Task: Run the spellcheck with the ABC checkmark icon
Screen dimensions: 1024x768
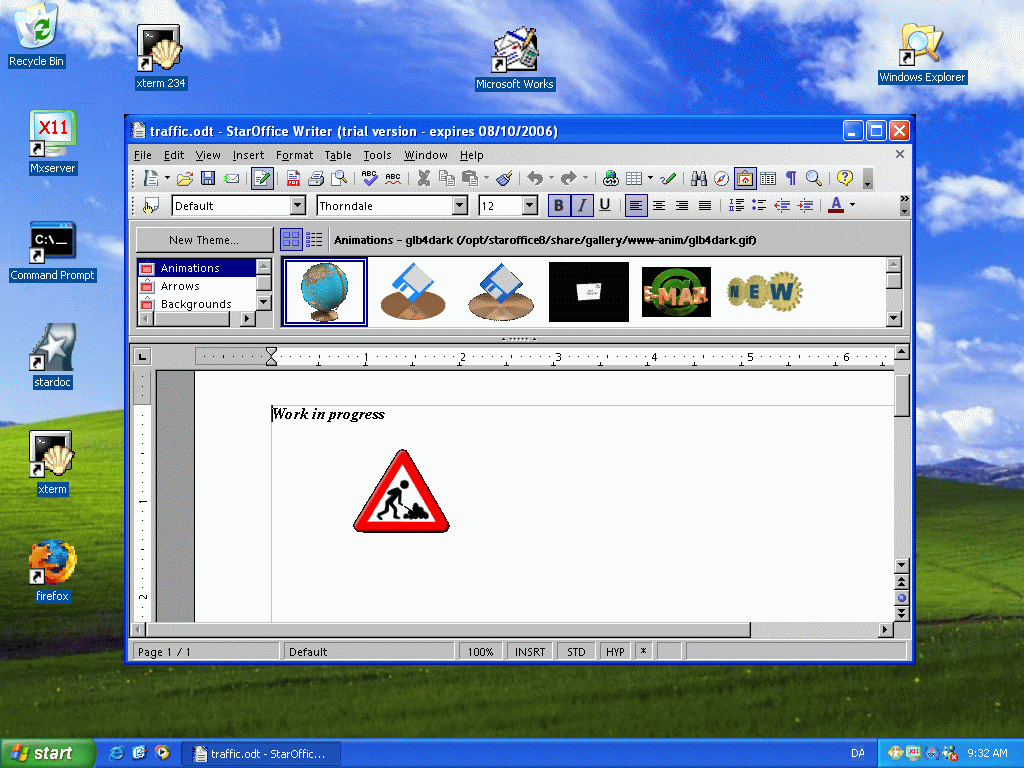Action: 370,178
